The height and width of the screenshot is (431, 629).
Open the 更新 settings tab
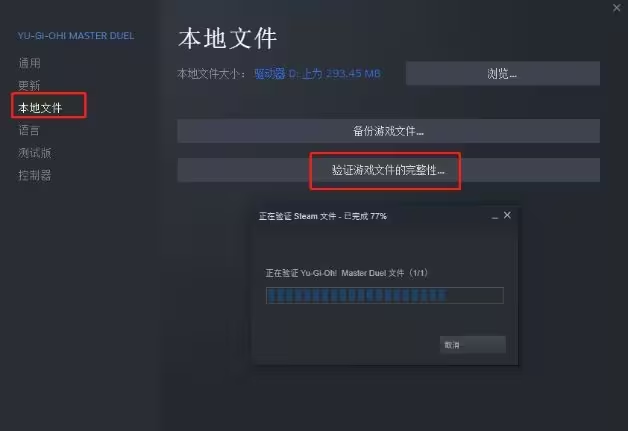29,85
